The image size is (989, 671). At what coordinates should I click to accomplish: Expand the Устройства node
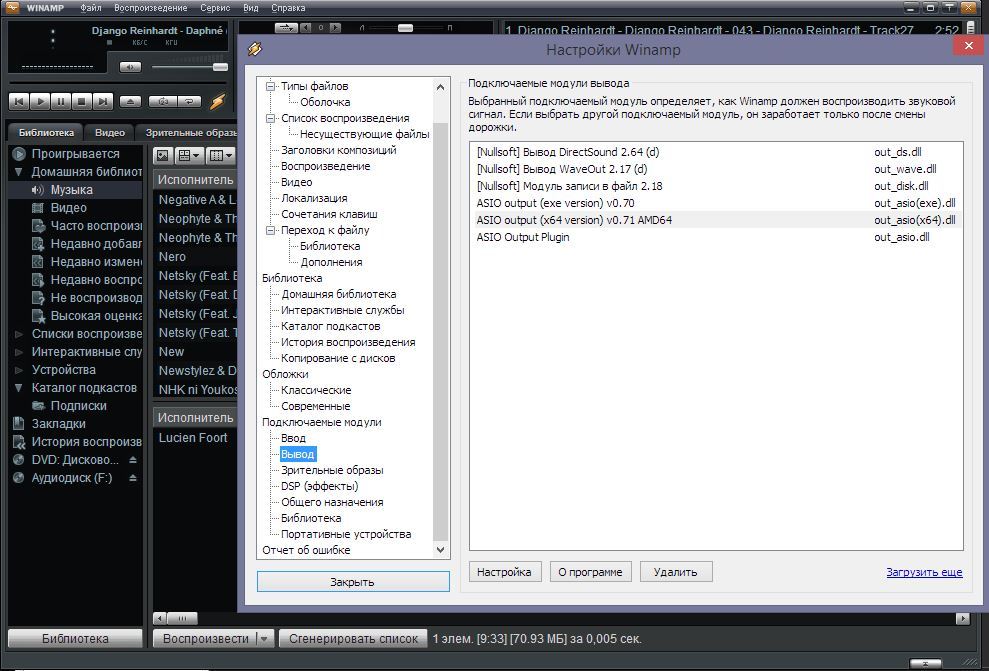[x=18, y=370]
